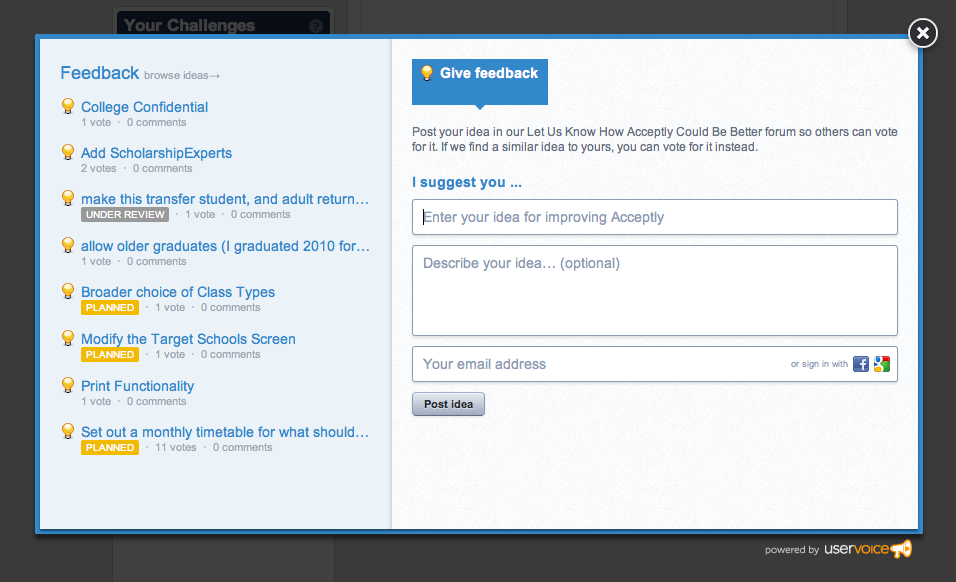
Task: Click Your Challenges header in background page
Action: [190, 25]
